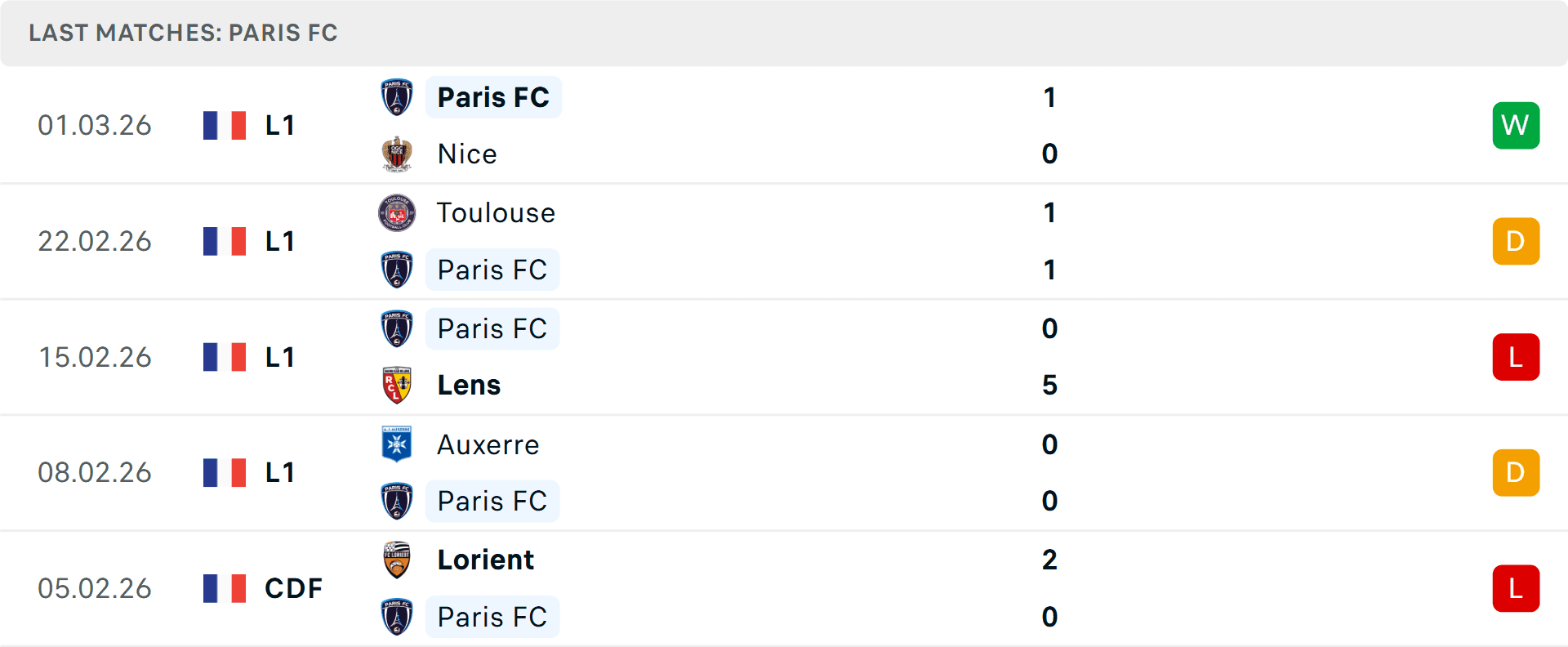The image size is (1568, 647).
Task: Select the Paris FC logo in the Lens match
Action: pos(397,328)
